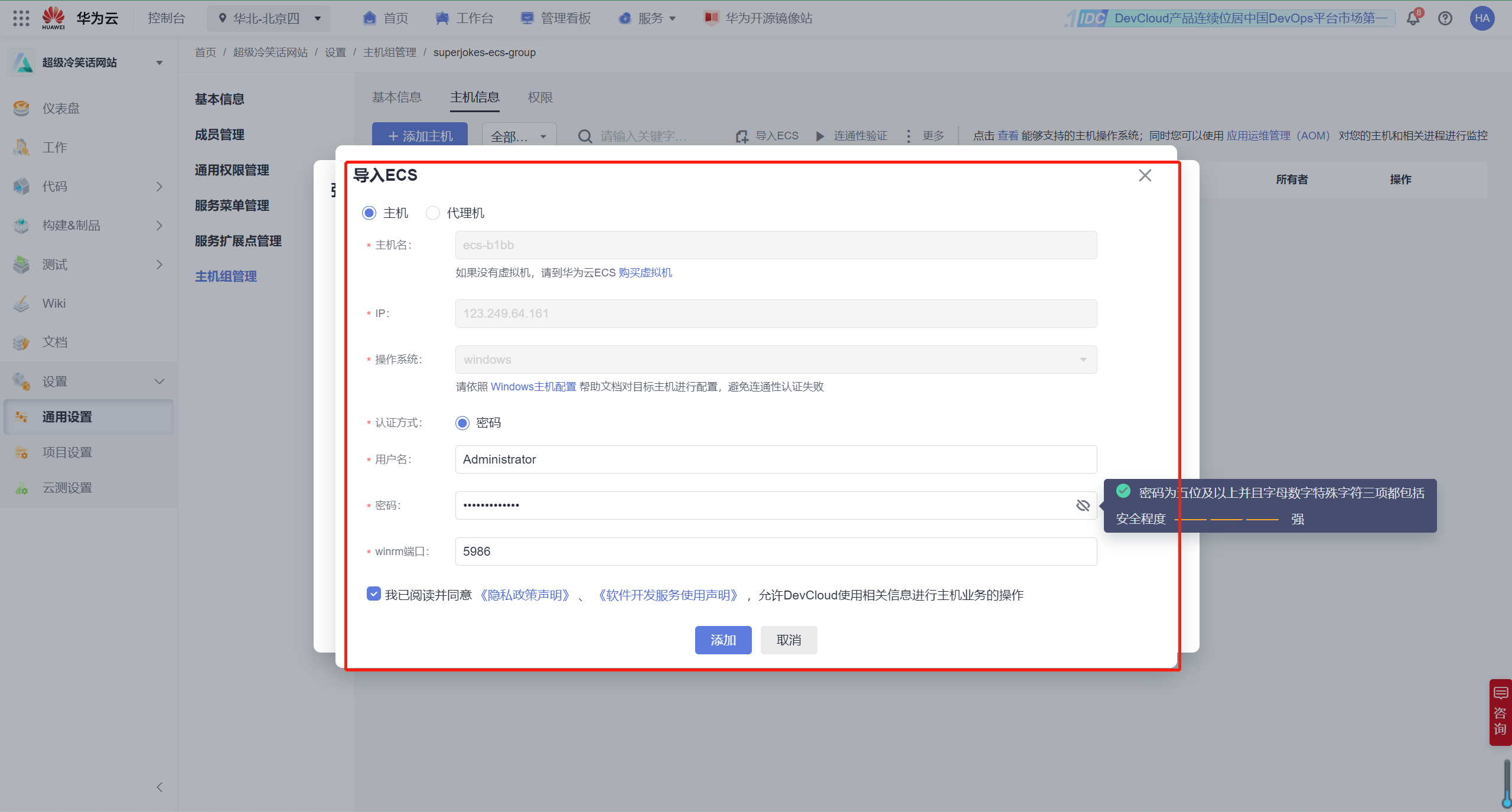1512x812 pixels.
Task: Open the 更多 three-dot menu
Action: 908,136
